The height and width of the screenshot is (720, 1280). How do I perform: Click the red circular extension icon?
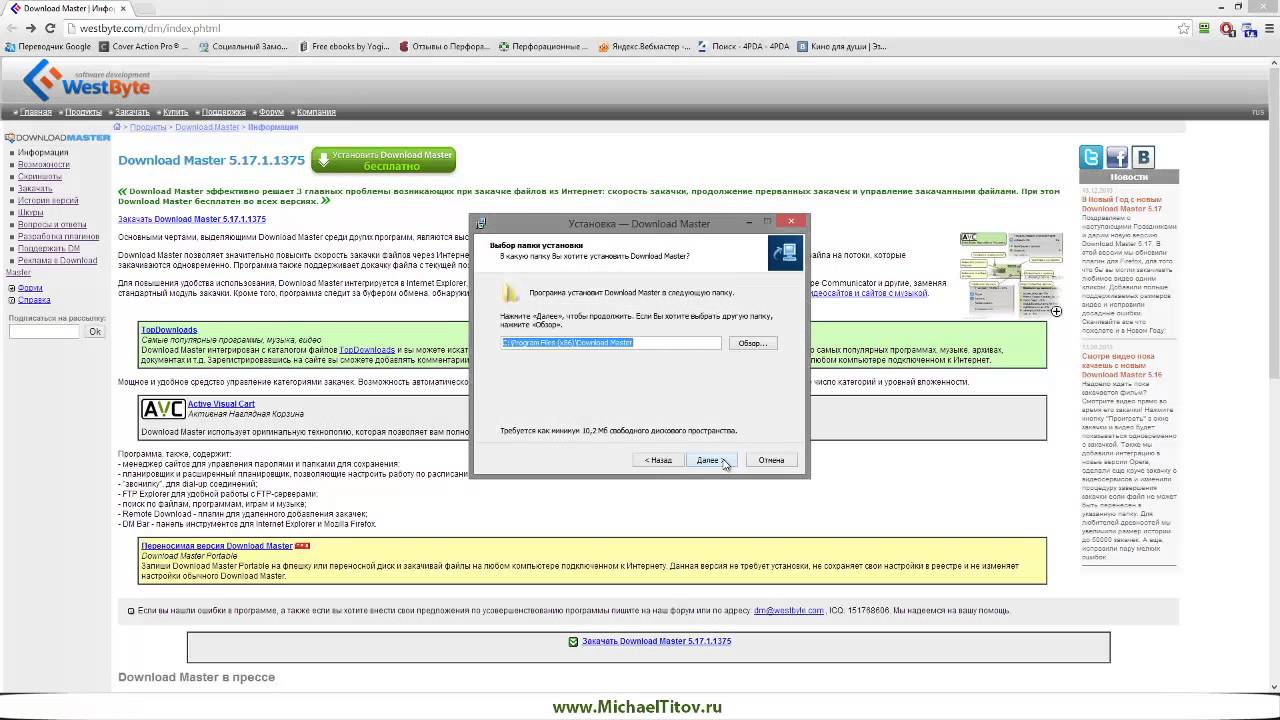(x=1225, y=28)
